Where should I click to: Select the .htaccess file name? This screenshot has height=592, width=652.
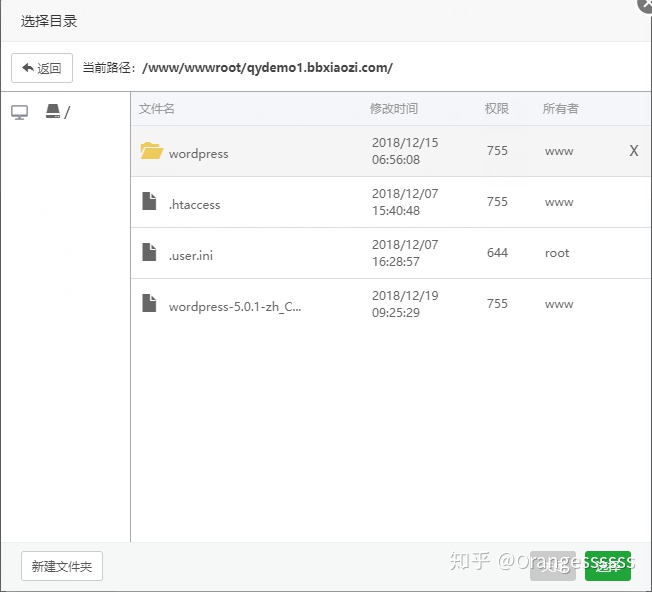[194, 205]
